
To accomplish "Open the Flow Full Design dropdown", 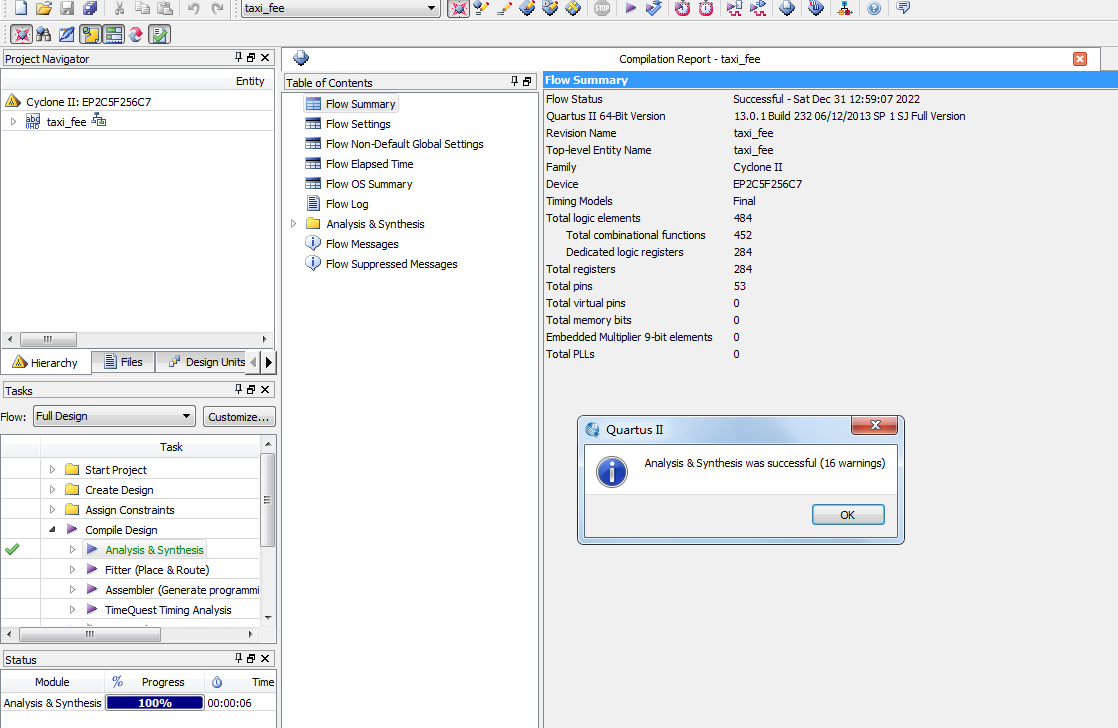I will point(187,416).
